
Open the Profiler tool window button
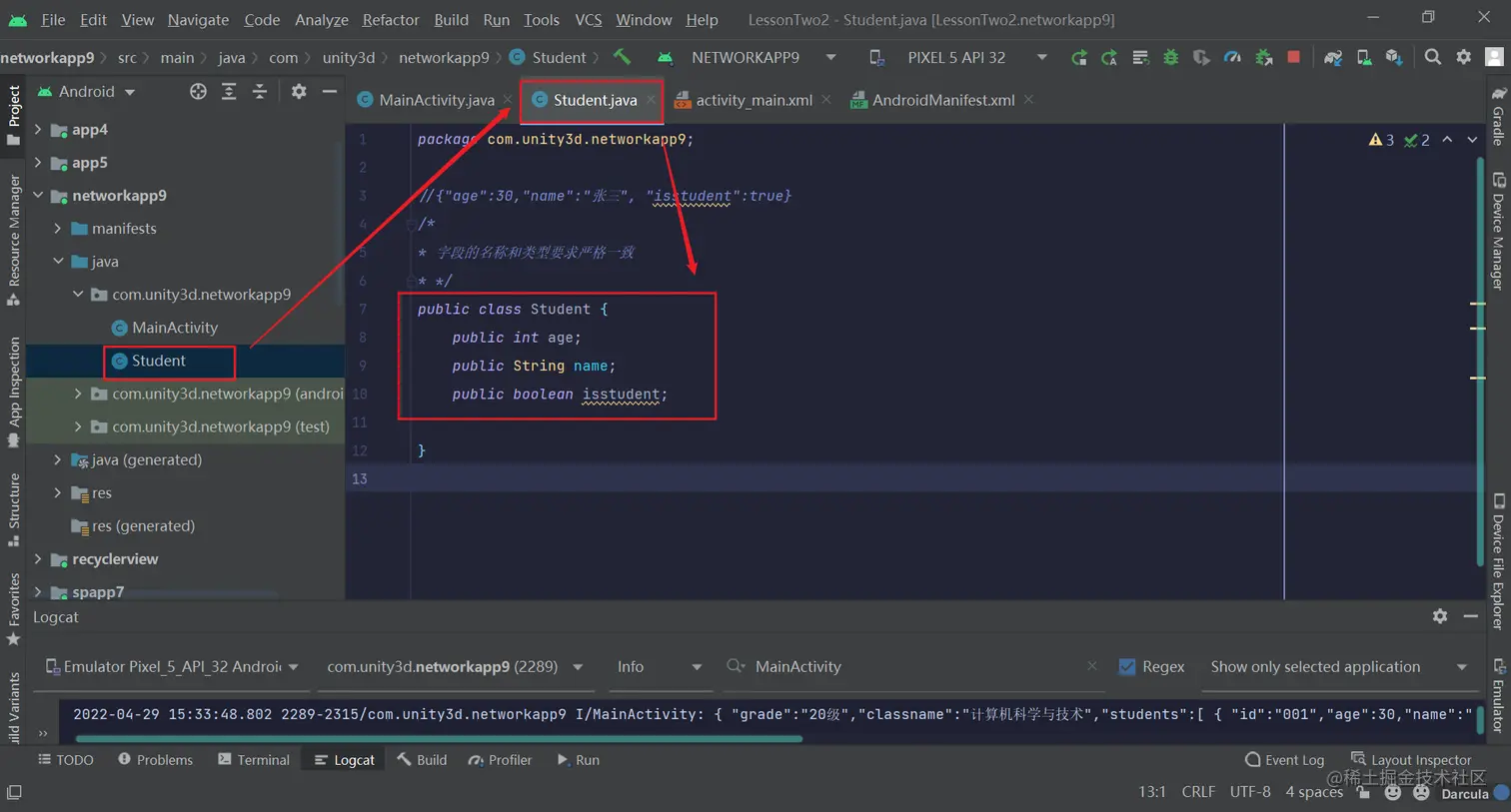click(500, 759)
